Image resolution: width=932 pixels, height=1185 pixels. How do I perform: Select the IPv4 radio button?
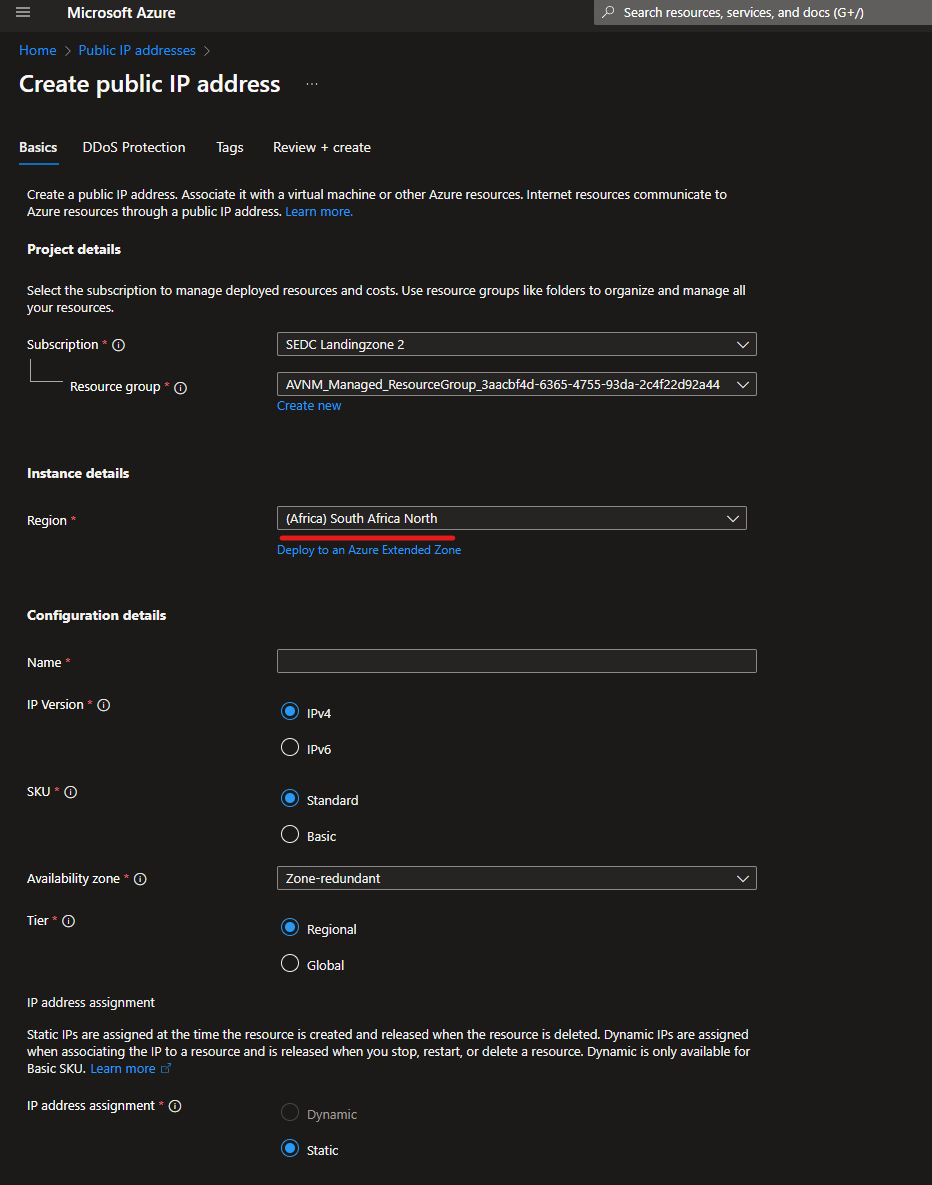tap(290, 711)
